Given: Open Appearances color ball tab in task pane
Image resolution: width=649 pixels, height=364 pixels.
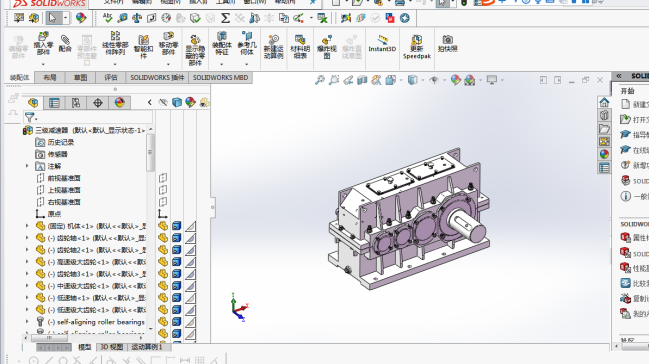Looking at the screenshot, I should (x=604, y=154).
